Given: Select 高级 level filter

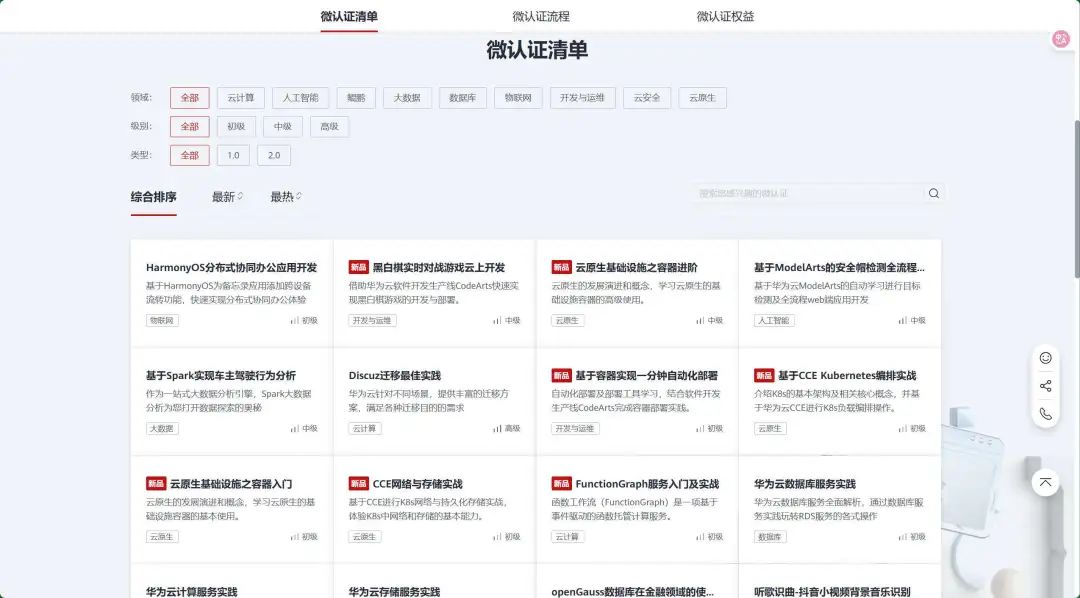Looking at the screenshot, I should [x=329, y=127].
